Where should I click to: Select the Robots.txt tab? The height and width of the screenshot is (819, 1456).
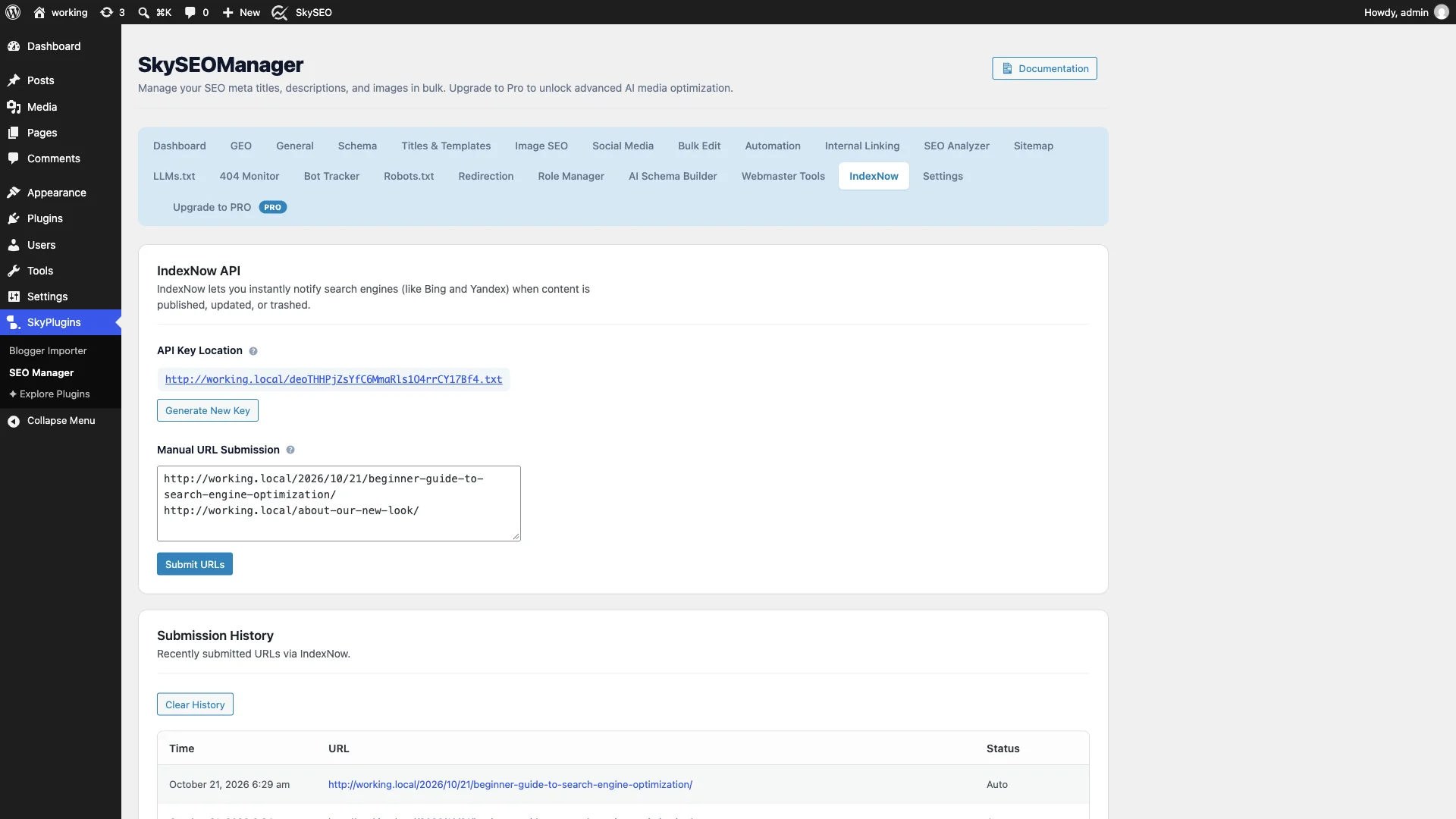[x=409, y=176]
